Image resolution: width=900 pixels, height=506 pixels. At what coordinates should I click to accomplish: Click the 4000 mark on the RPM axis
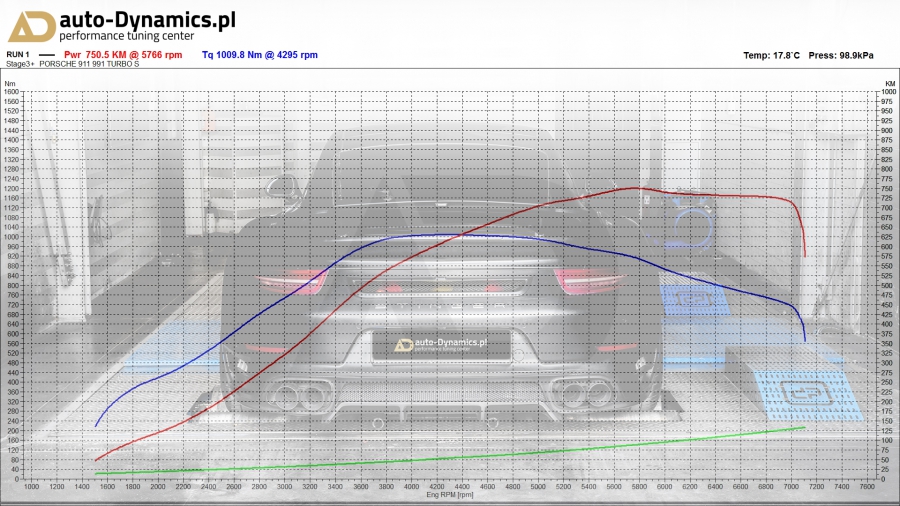pyautogui.click(x=410, y=488)
